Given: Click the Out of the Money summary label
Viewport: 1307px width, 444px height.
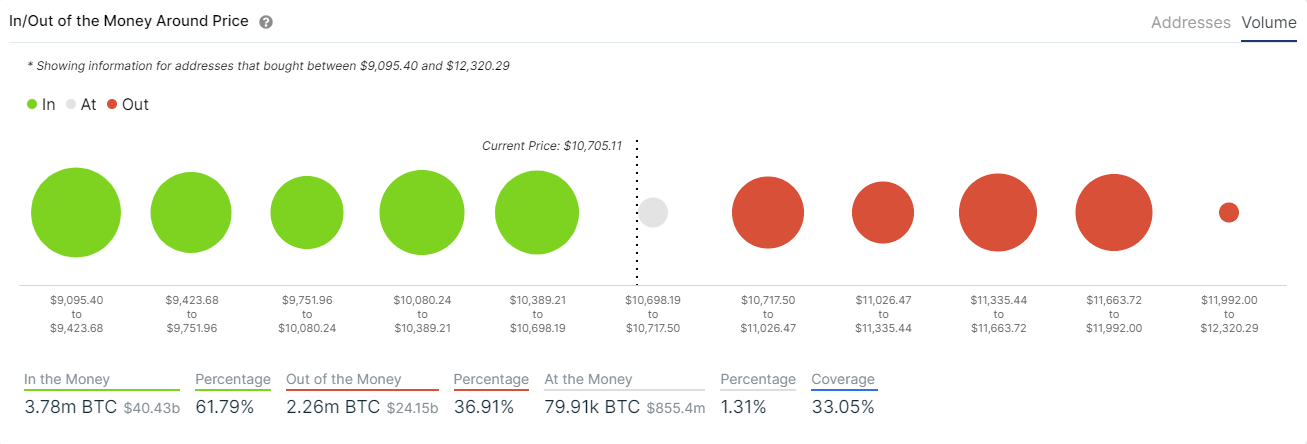Looking at the screenshot, I should click(x=343, y=379).
